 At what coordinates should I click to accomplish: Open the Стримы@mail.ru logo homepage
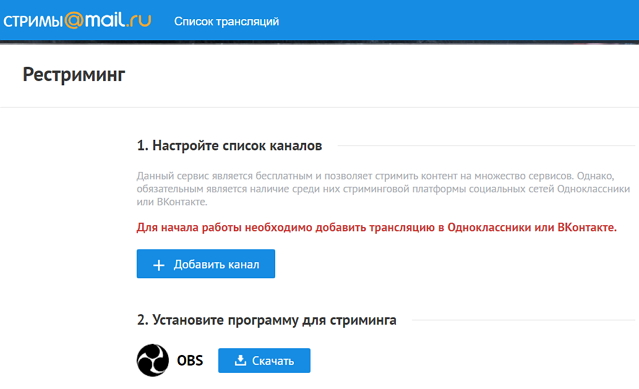click(x=77, y=20)
